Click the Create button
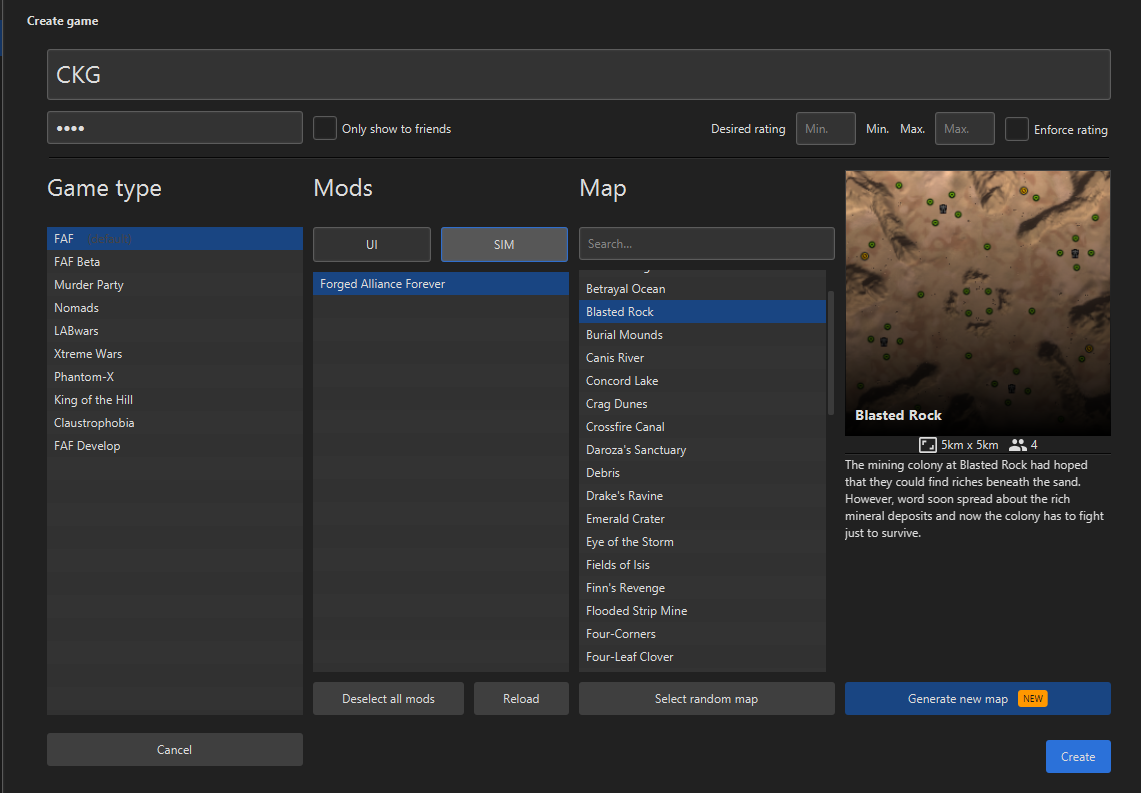Viewport: 1141px width, 793px height. (x=1078, y=757)
